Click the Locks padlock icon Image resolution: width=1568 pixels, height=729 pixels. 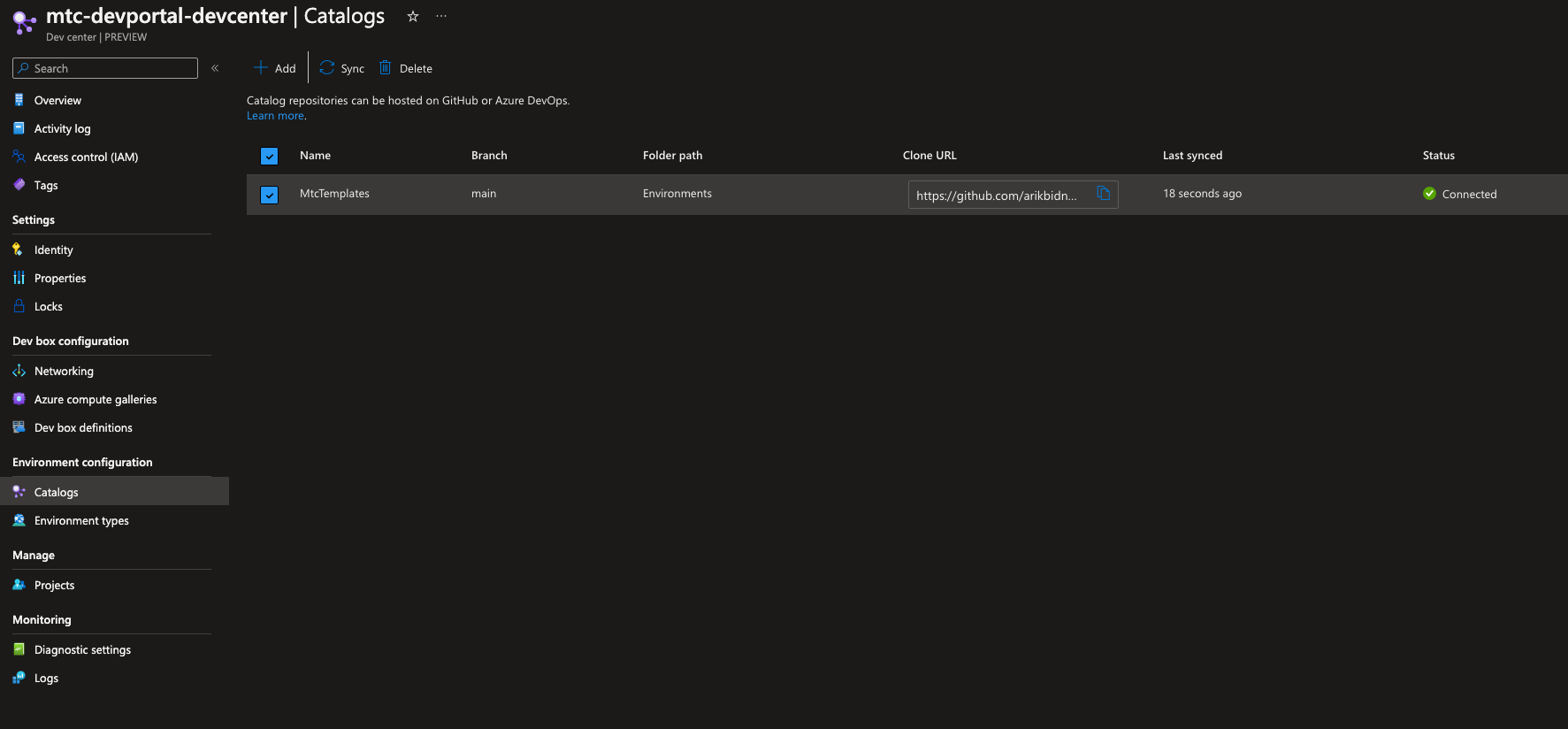point(19,306)
